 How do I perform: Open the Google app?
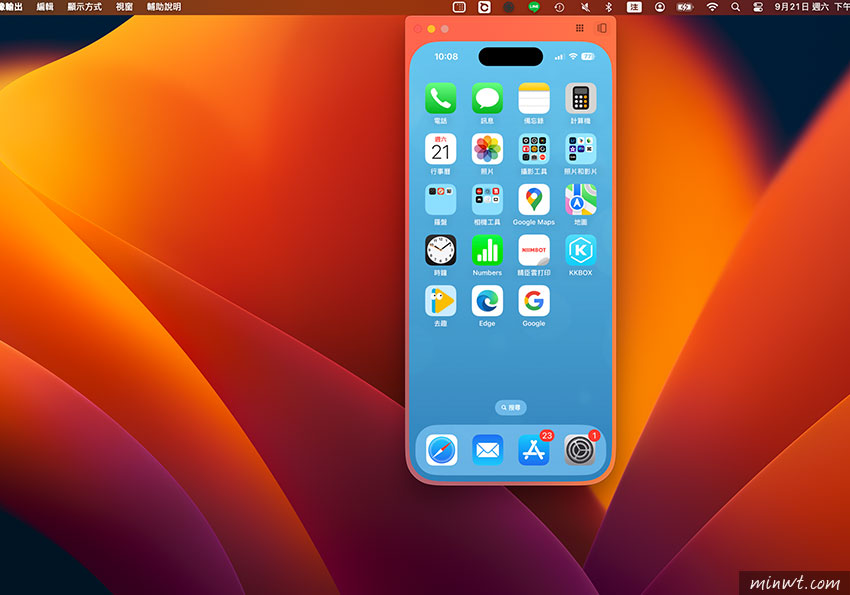click(534, 301)
